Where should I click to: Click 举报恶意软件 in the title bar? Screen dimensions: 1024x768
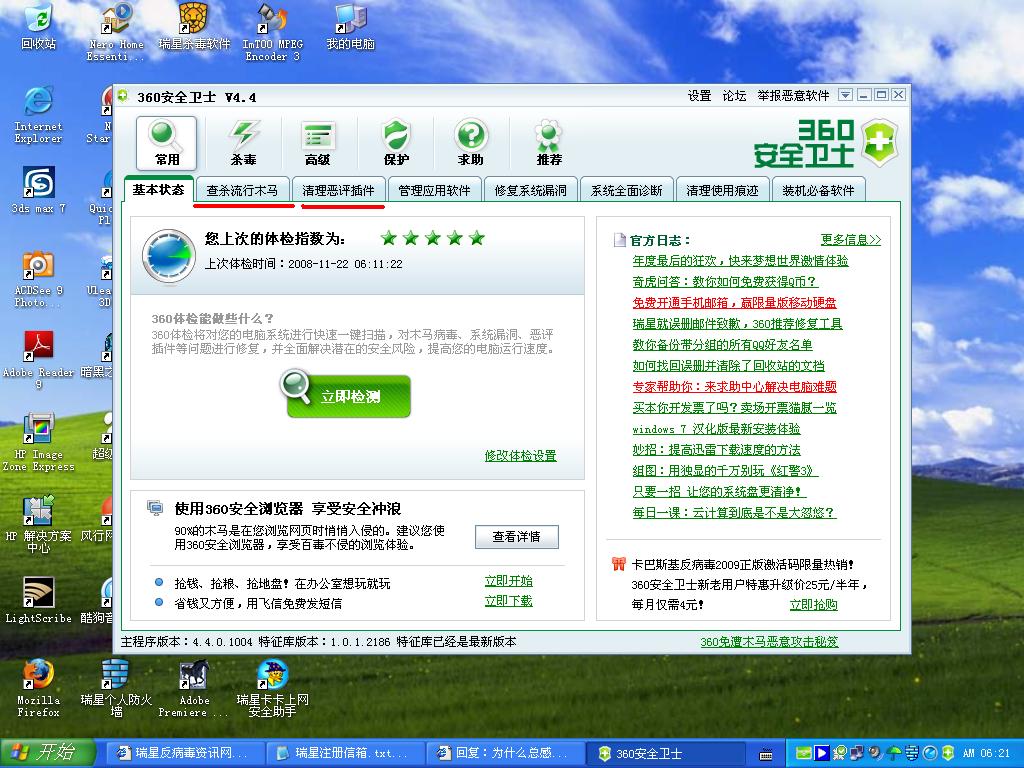(x=793, y=96)
